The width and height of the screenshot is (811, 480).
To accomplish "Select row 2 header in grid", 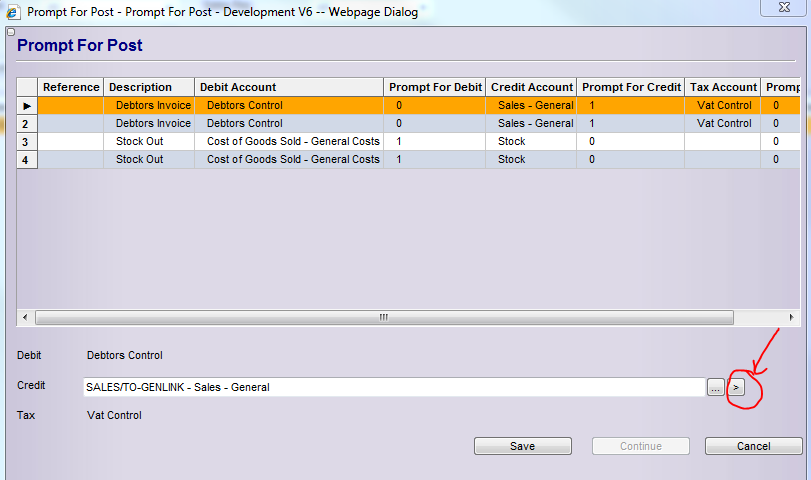I will [27, 124].
